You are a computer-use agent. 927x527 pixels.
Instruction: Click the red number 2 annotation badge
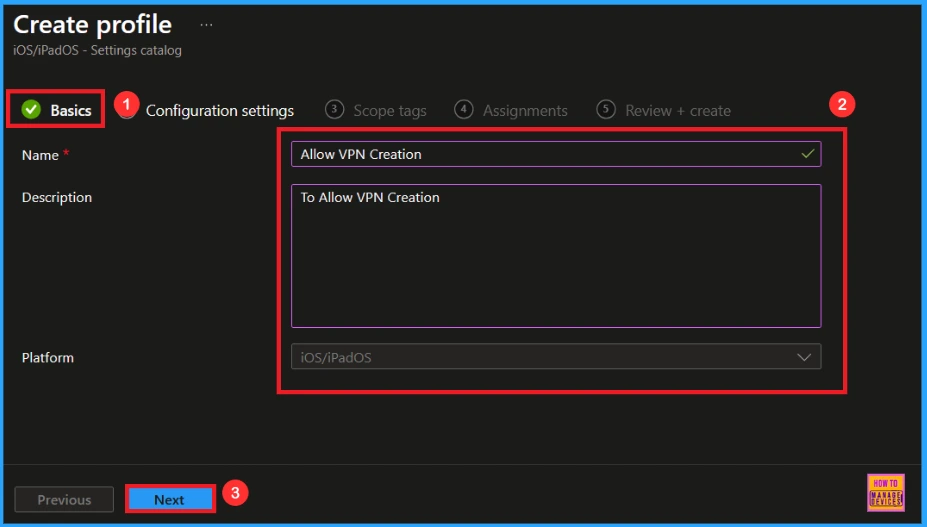(x=843, y=104)
